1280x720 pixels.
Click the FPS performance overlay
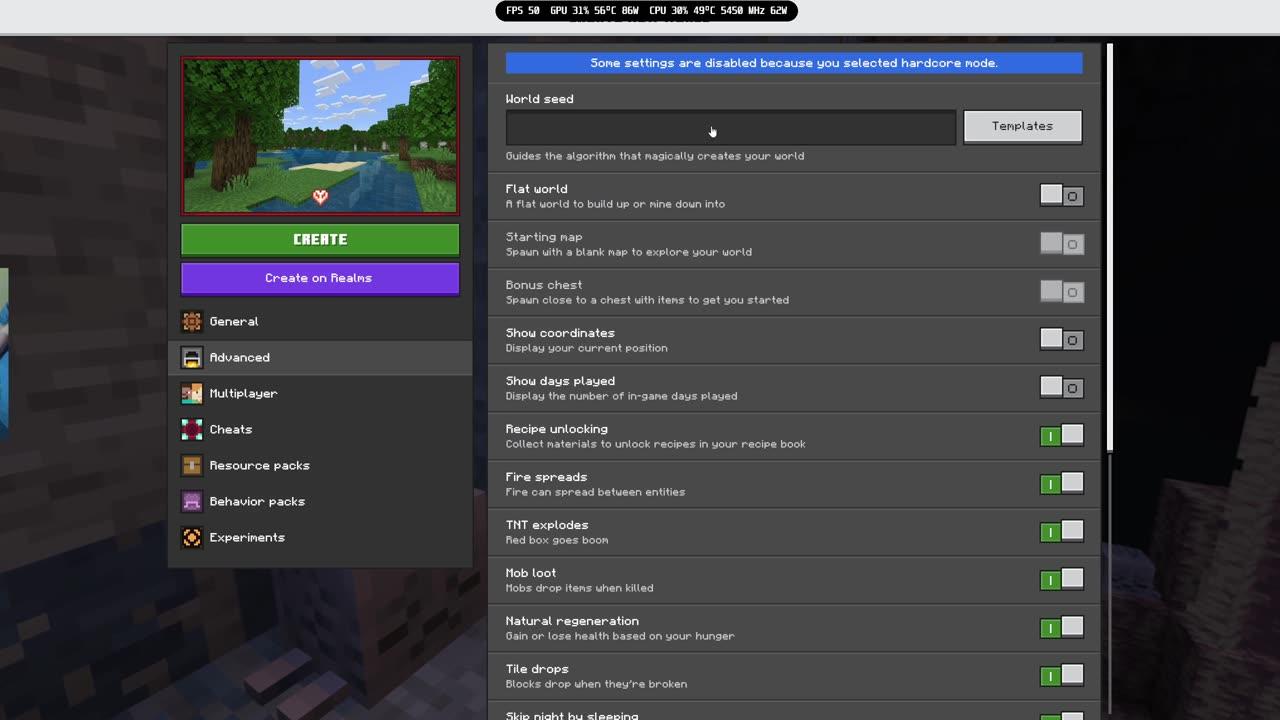tap(647, 11)
